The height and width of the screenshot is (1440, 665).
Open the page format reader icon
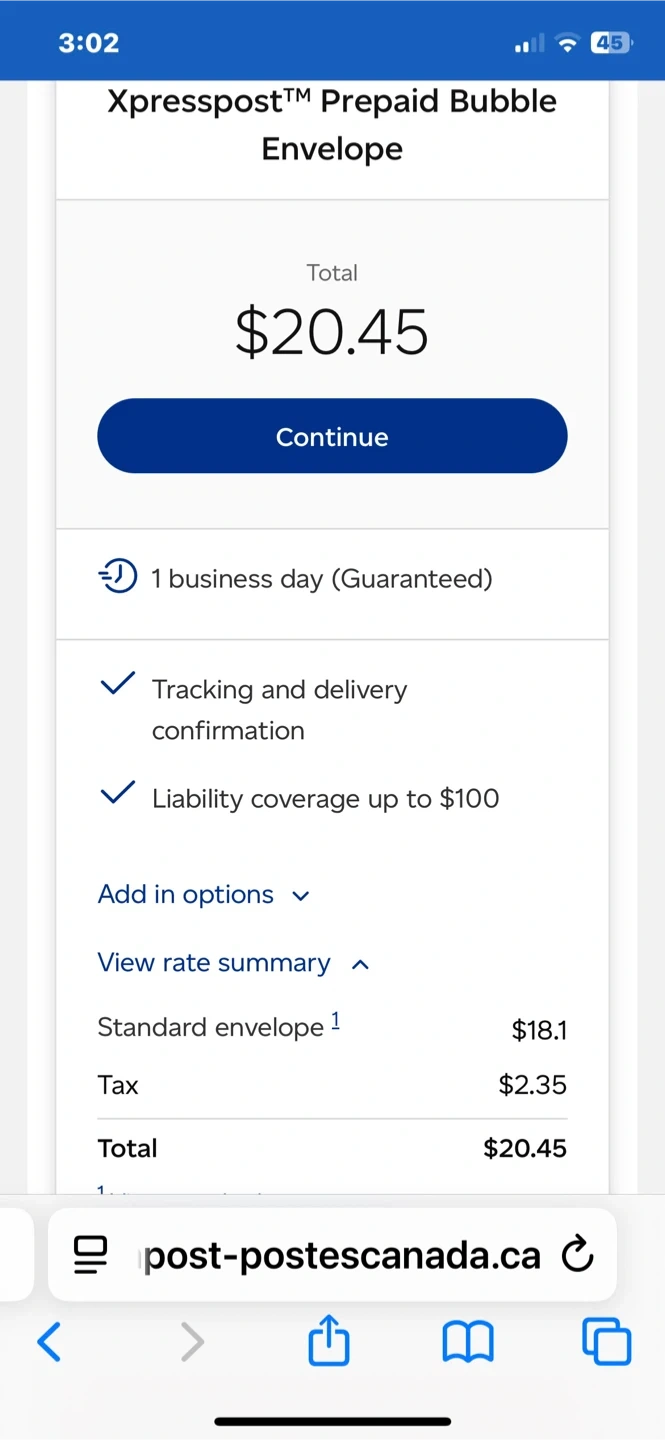90,1255
